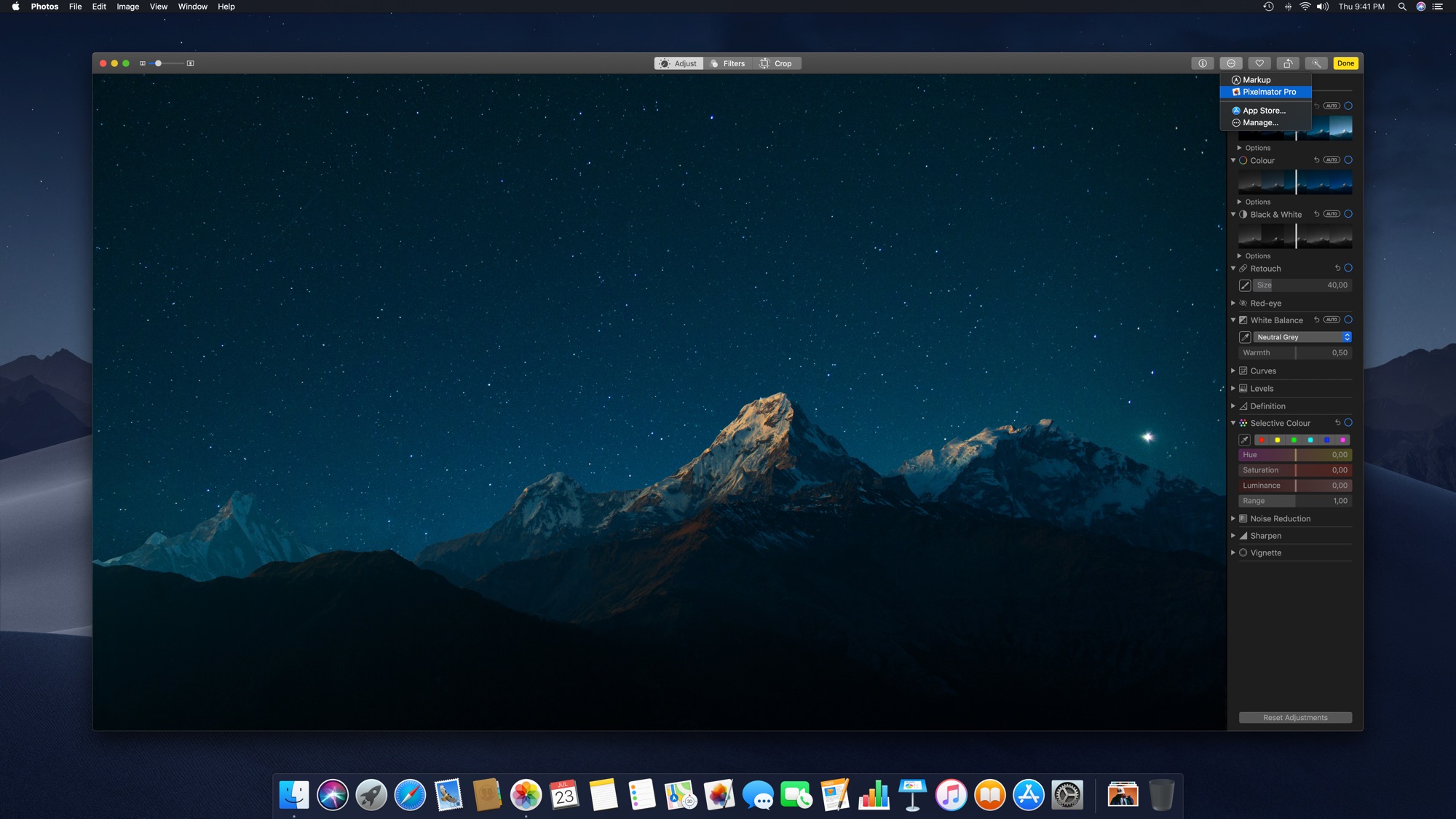Toggle the Selective Colour adjustment circle
The height and width of the screenshot is (819, 1456).
point(1348,423)
